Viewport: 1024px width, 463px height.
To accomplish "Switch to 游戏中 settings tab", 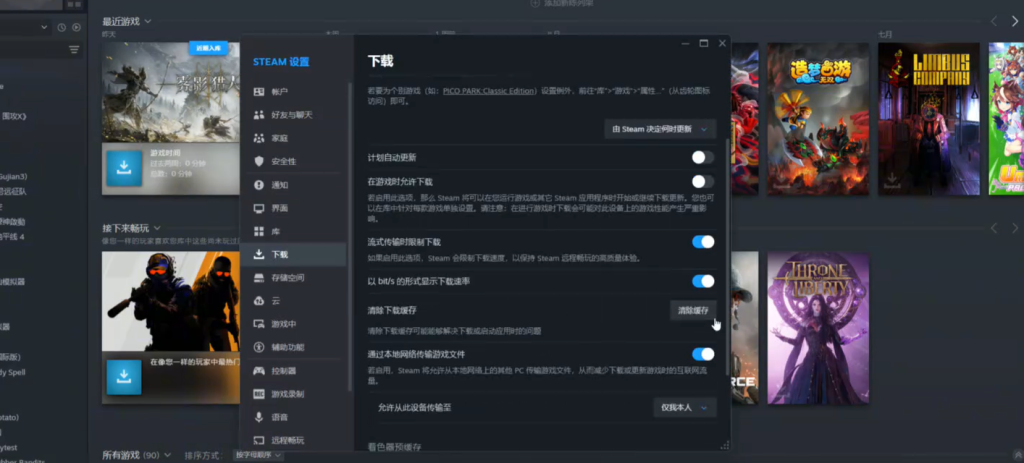I will [x=284, y=324].
